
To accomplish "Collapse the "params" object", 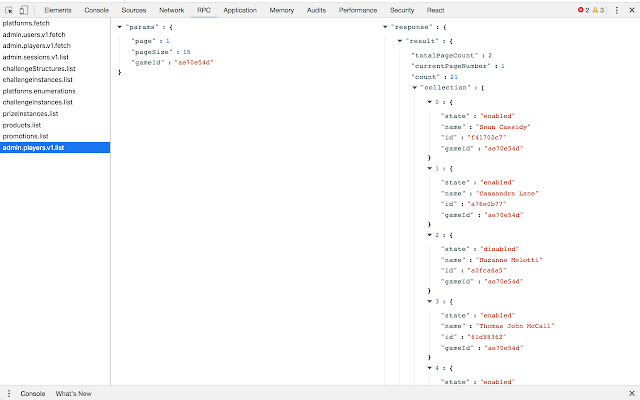I will [120, 27].
